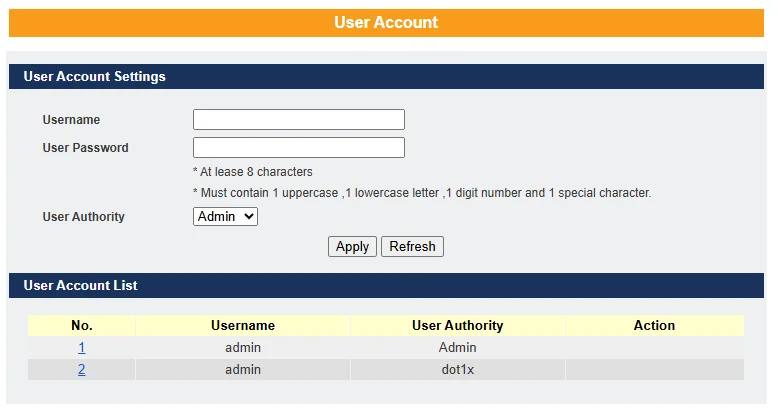Select the 'Admin' authority cell in row 1
The height and width of the screenshot is (420, 778).
click(x=457, y=348)
